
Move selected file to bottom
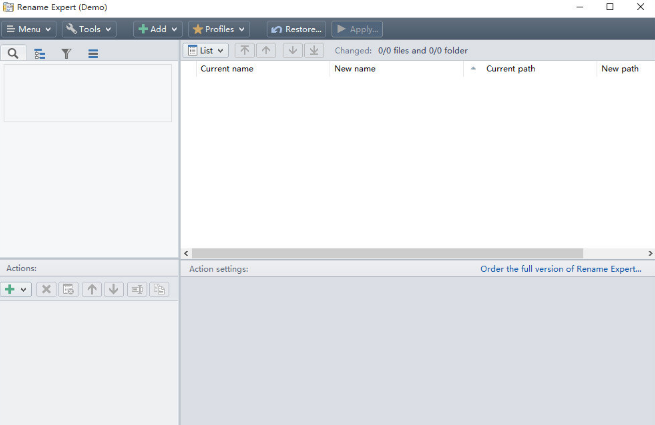pyautogui.click(x=314, y=51)
